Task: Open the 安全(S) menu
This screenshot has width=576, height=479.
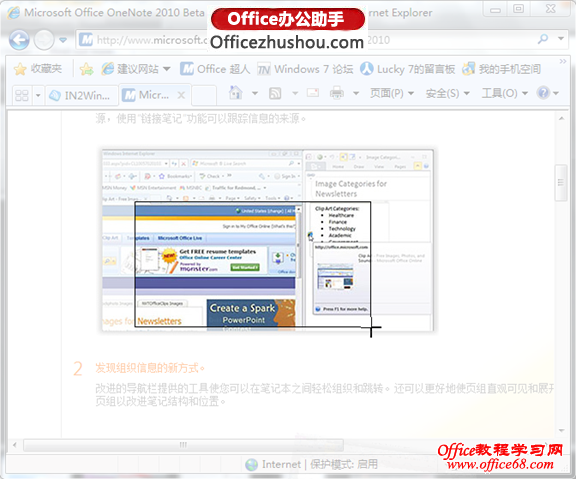Action: (x=447, y=93)
